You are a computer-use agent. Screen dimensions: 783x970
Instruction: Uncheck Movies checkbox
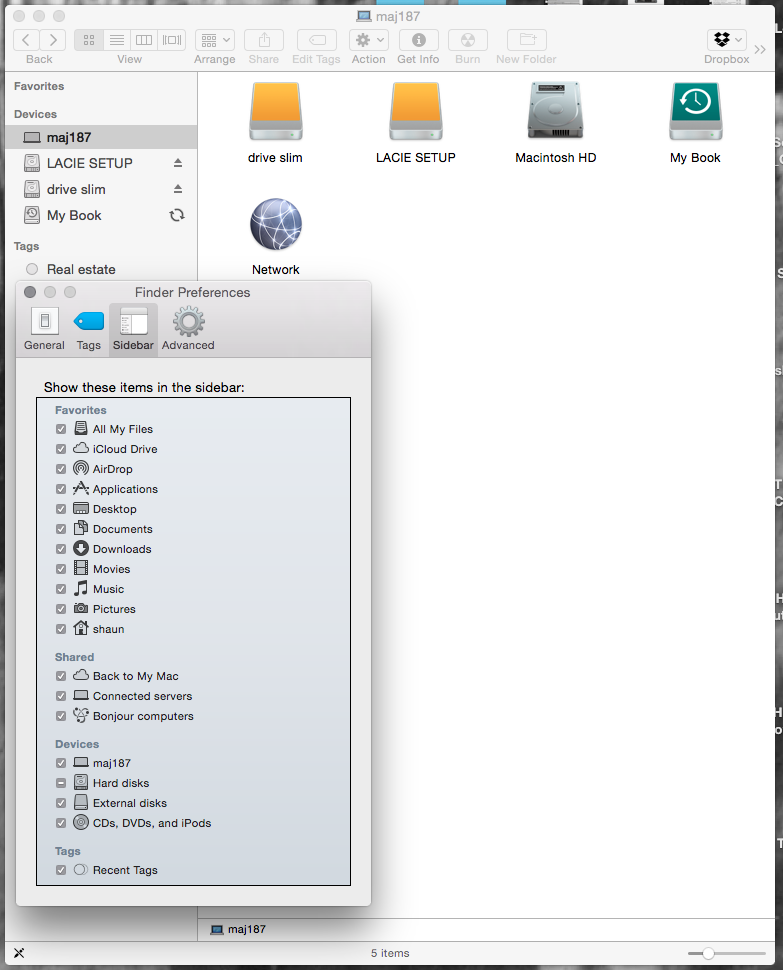(61, 569)
